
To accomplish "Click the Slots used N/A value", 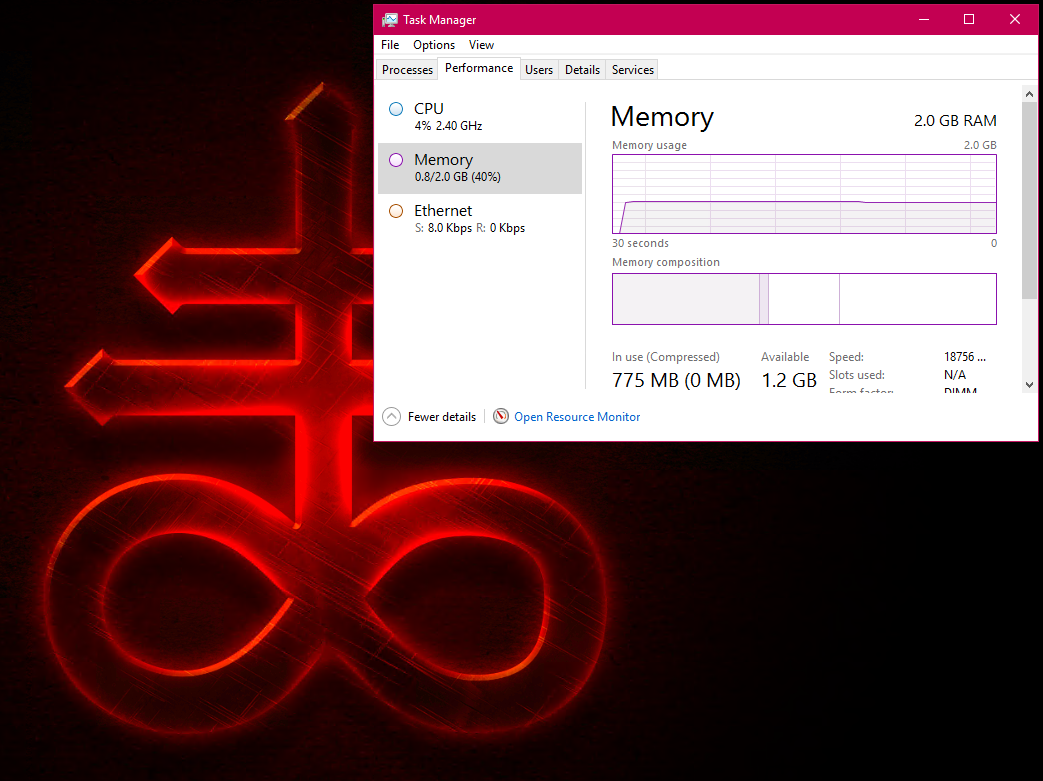I will click(x=955, y=375).
